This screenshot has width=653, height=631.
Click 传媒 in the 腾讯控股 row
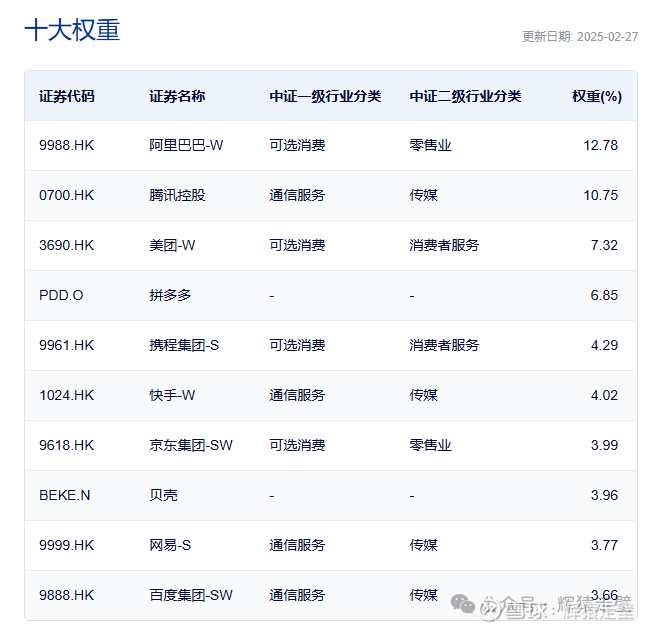tap(424, 195)
